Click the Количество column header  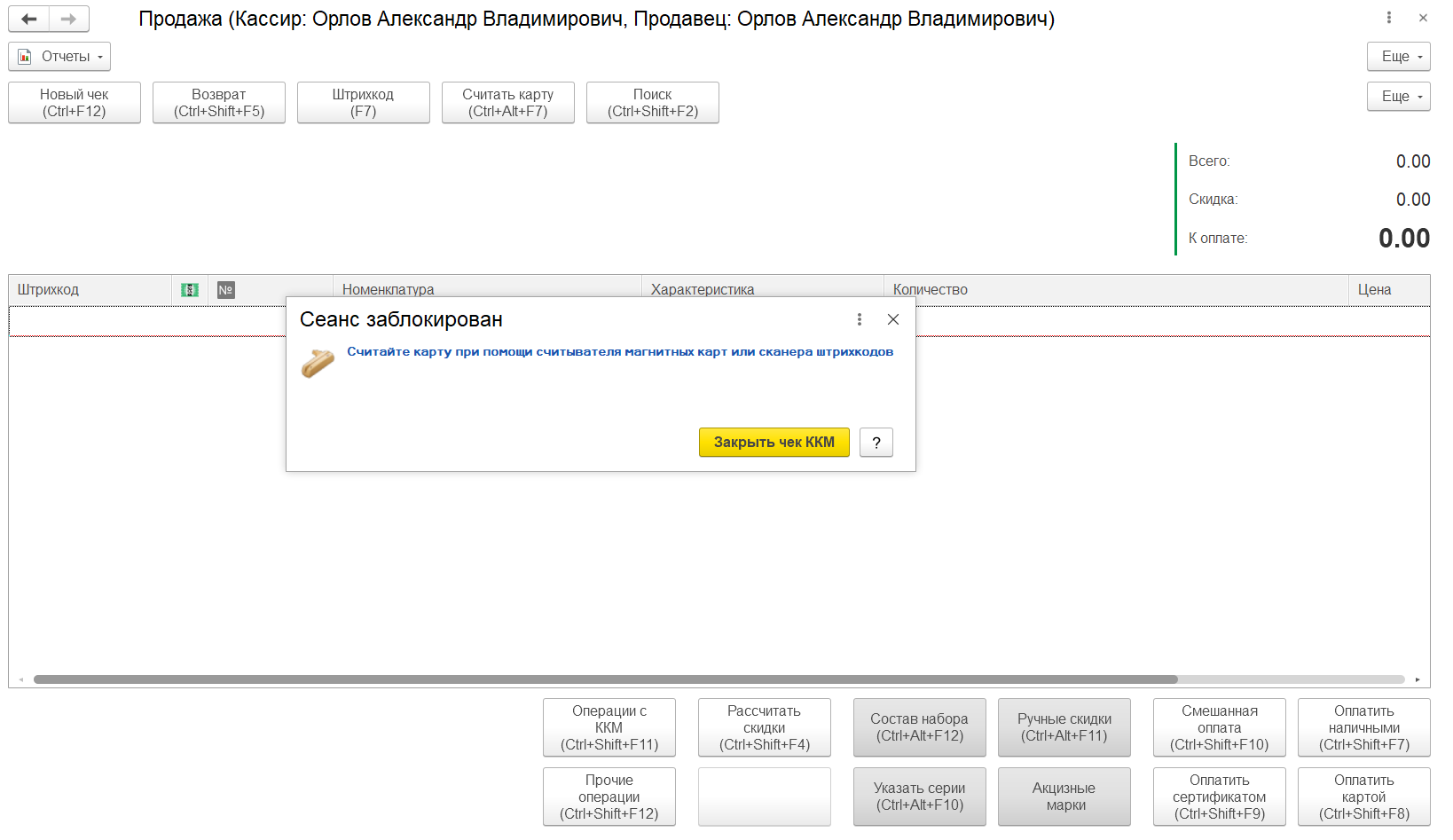click(1116, 290)
